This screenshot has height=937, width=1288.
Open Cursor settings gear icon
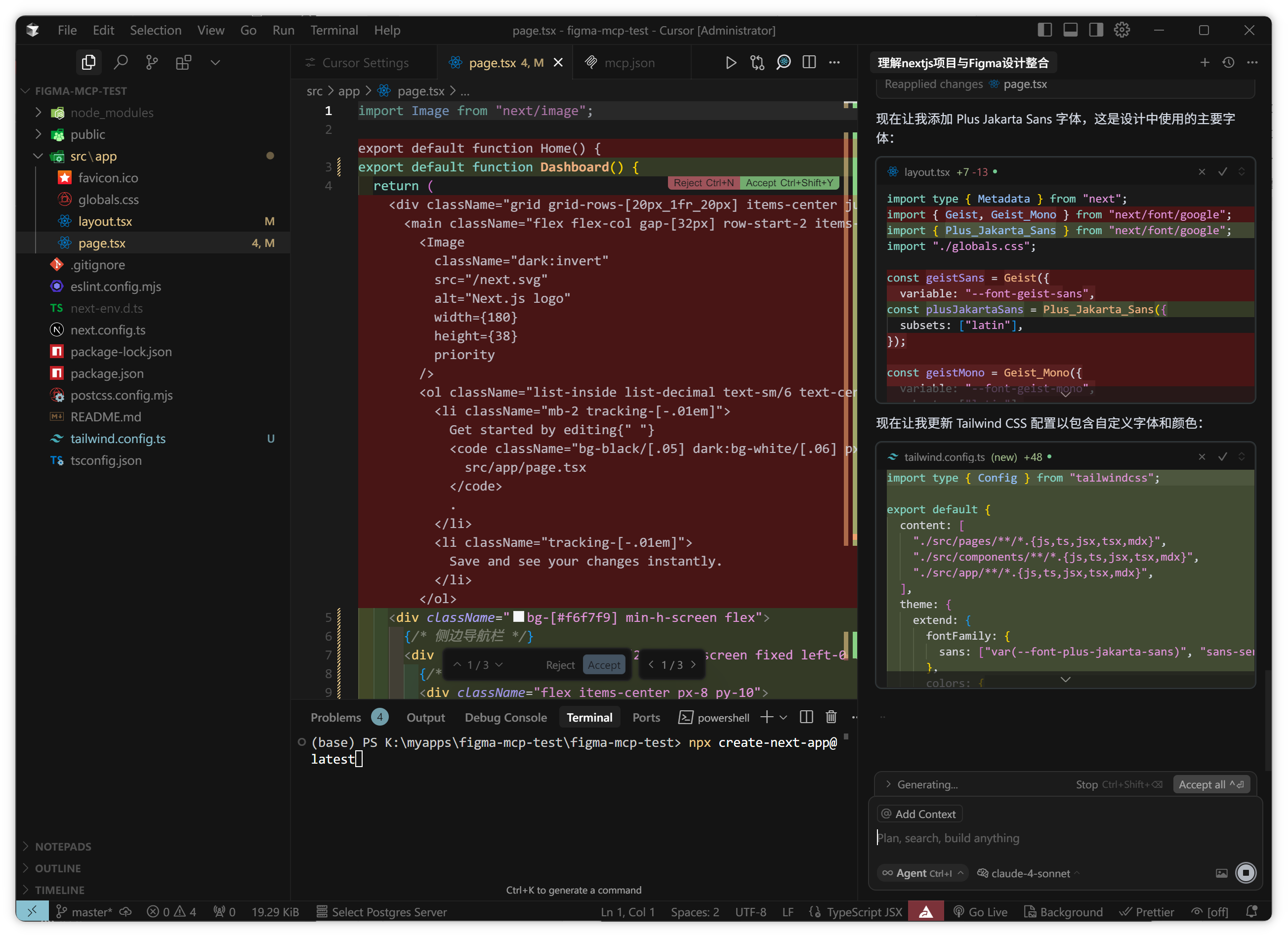coord(1122,30)
